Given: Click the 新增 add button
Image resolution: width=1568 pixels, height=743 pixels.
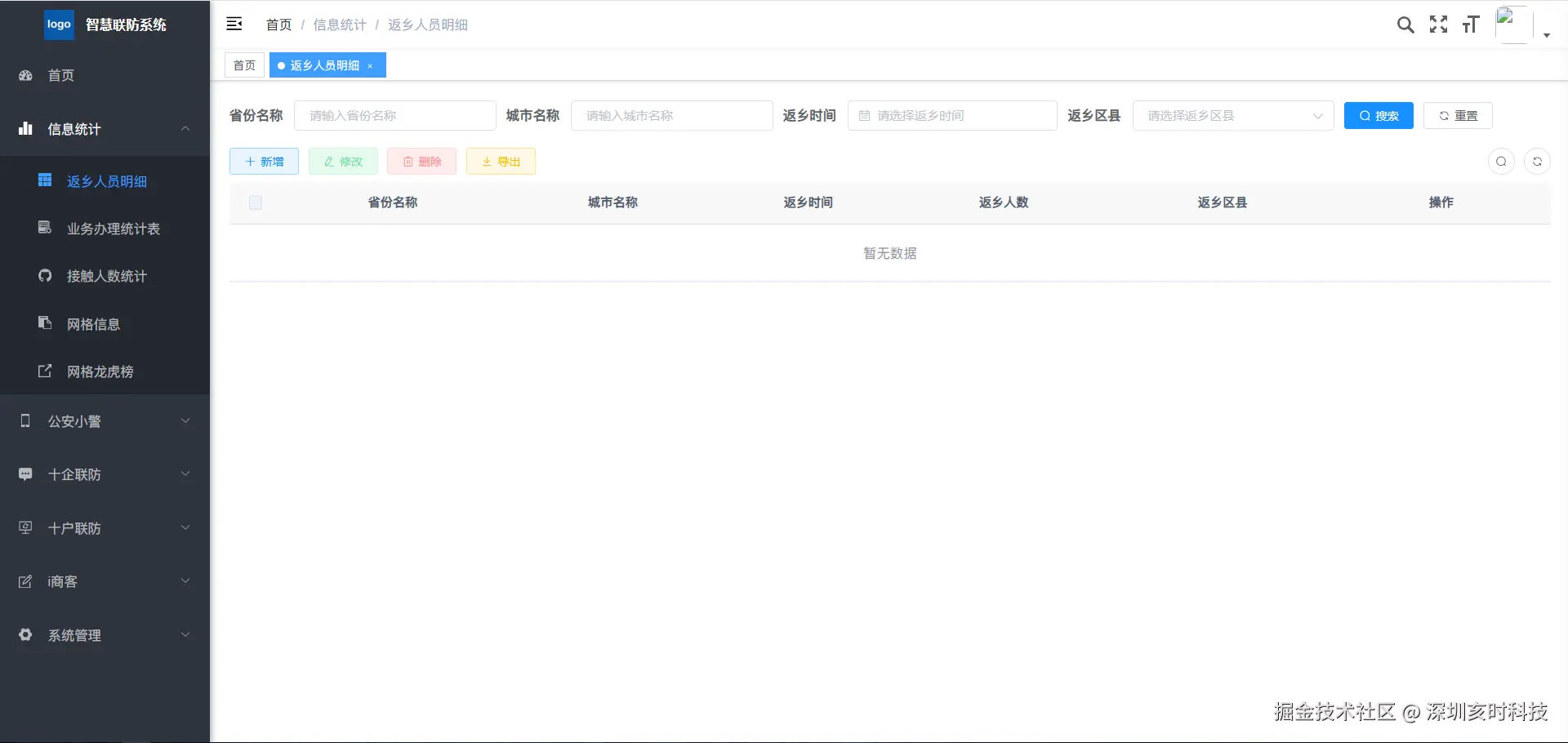Looking at the screenshot, I should 264,162.
